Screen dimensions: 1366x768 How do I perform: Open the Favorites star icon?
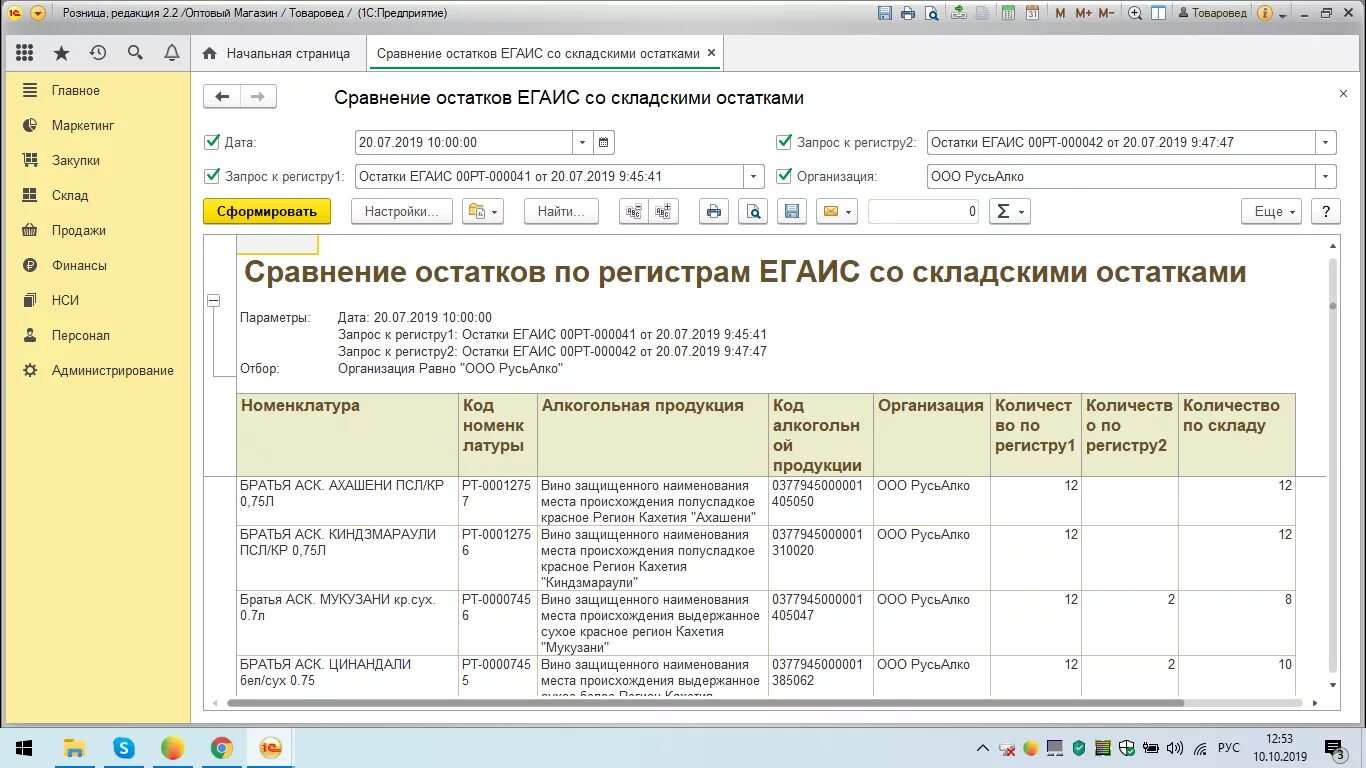(x=62, y=53)
